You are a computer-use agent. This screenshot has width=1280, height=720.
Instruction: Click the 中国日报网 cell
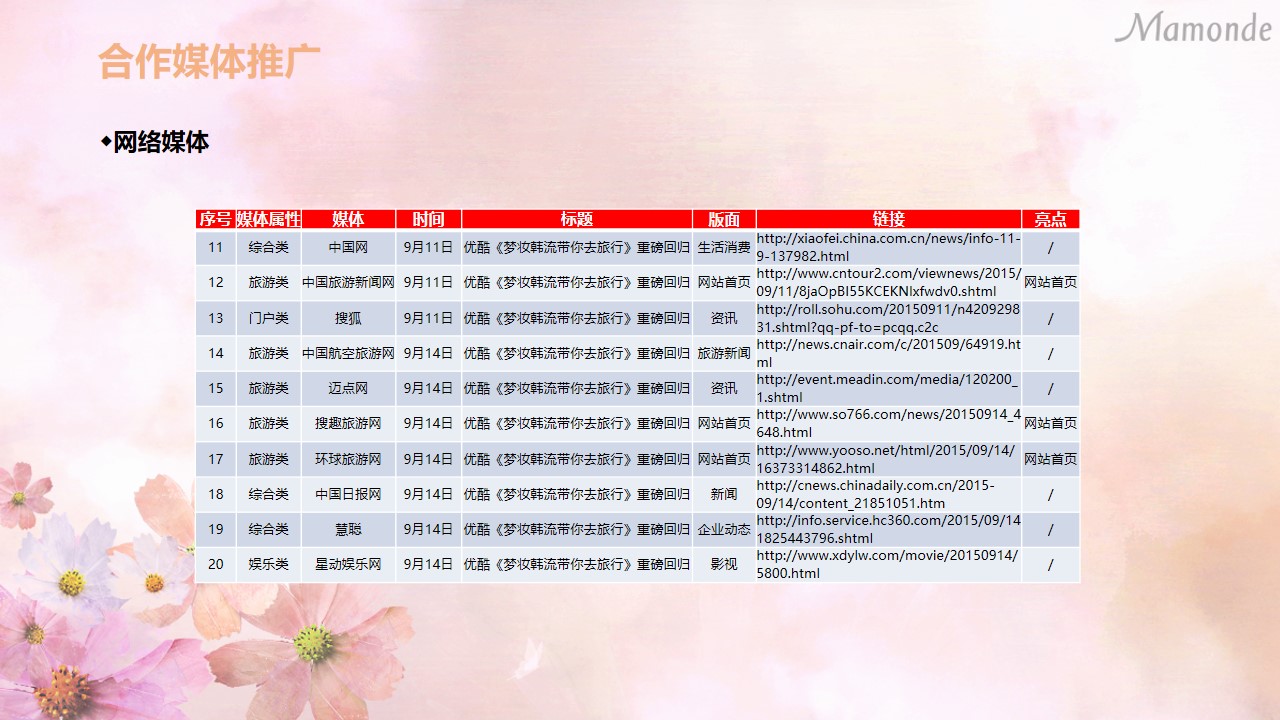coord(348,494)
